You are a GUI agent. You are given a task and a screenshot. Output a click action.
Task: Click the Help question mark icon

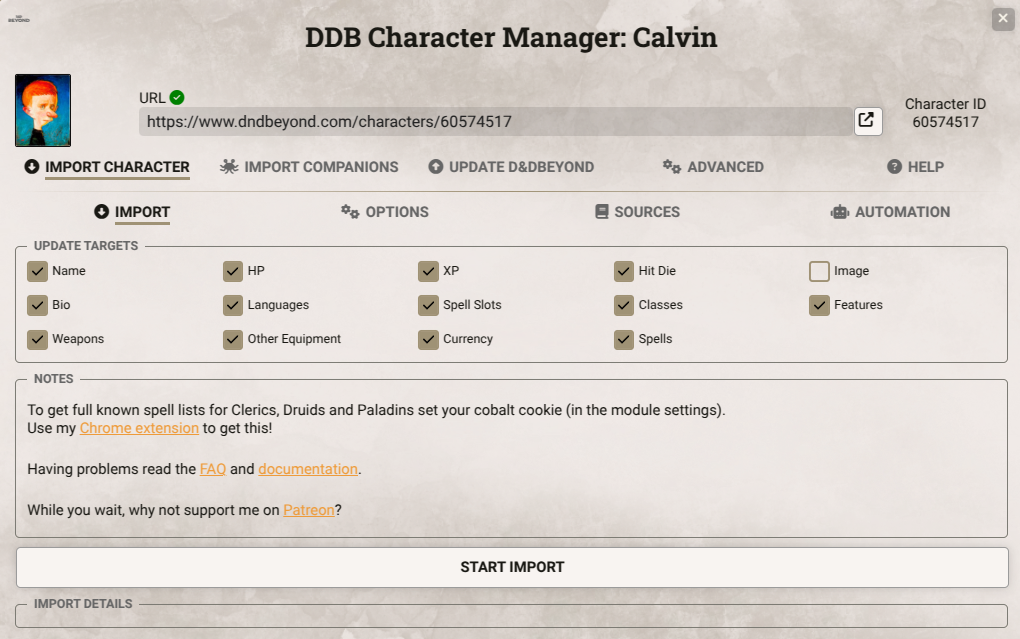click(894, 167)
